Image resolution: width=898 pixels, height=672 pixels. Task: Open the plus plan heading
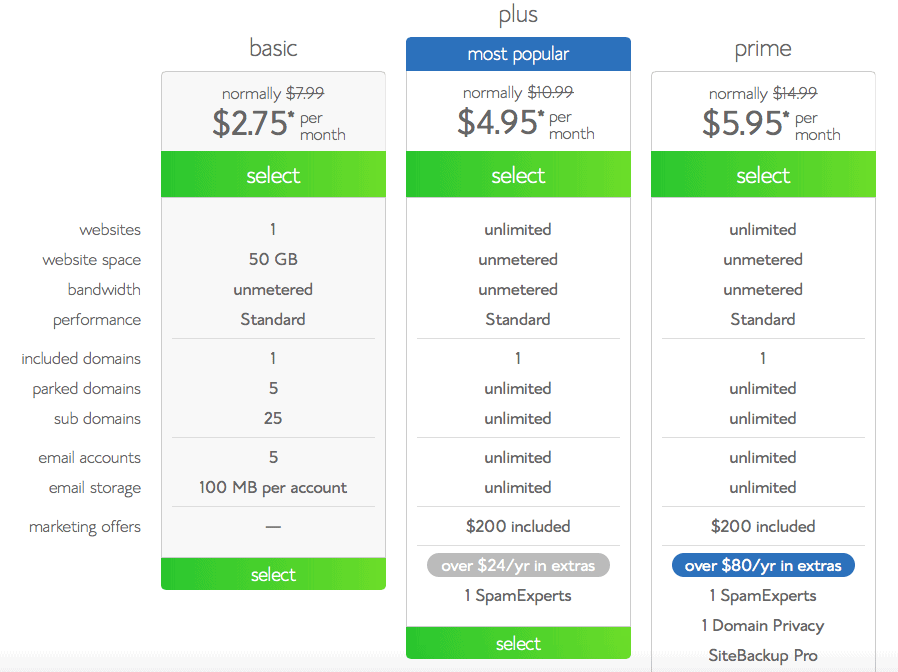[517, 15]
